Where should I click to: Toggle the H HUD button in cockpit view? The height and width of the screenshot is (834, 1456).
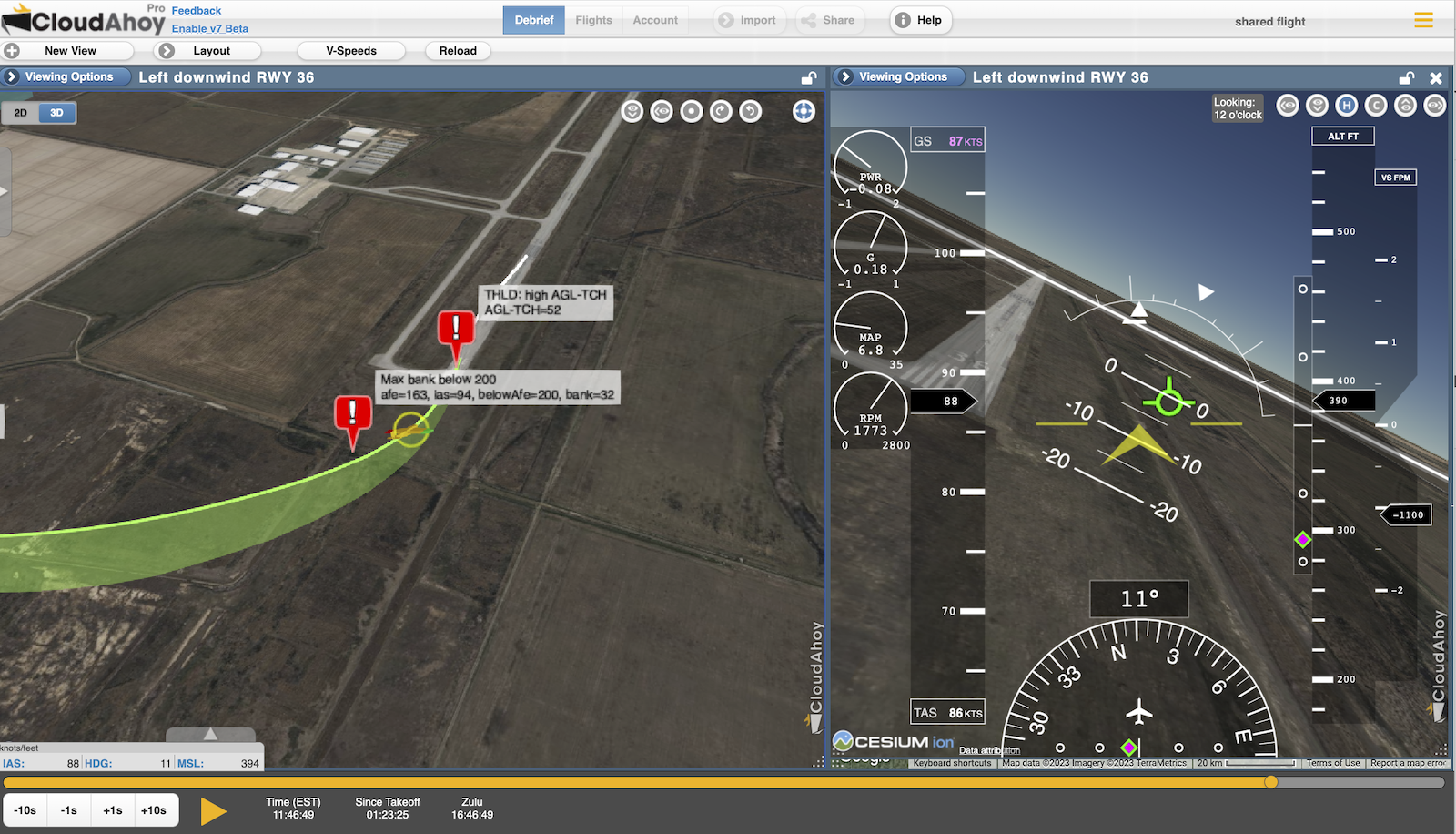(x=1347, y=106)
